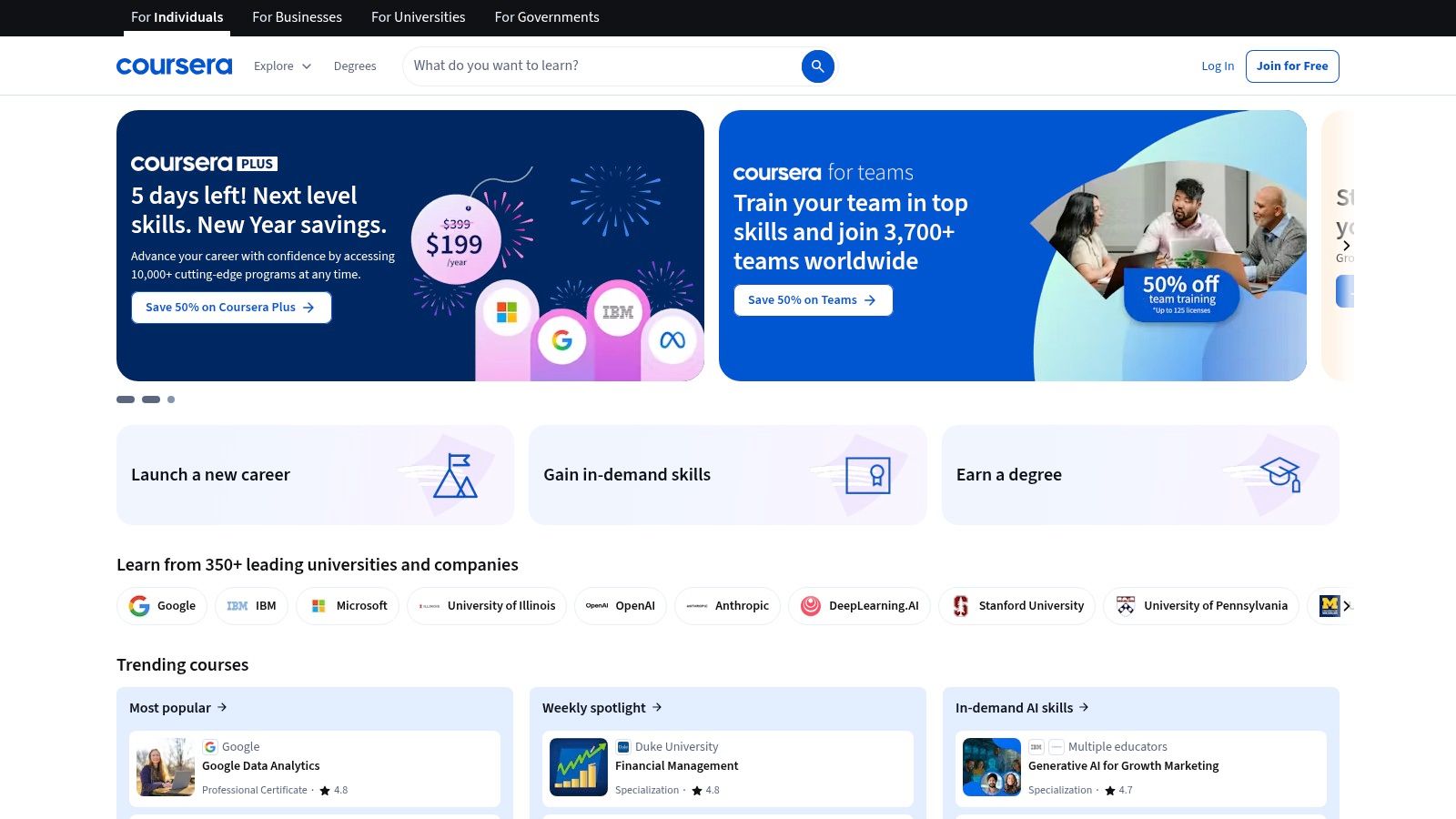Switch to the For Businesses tab

click(297, 17)
